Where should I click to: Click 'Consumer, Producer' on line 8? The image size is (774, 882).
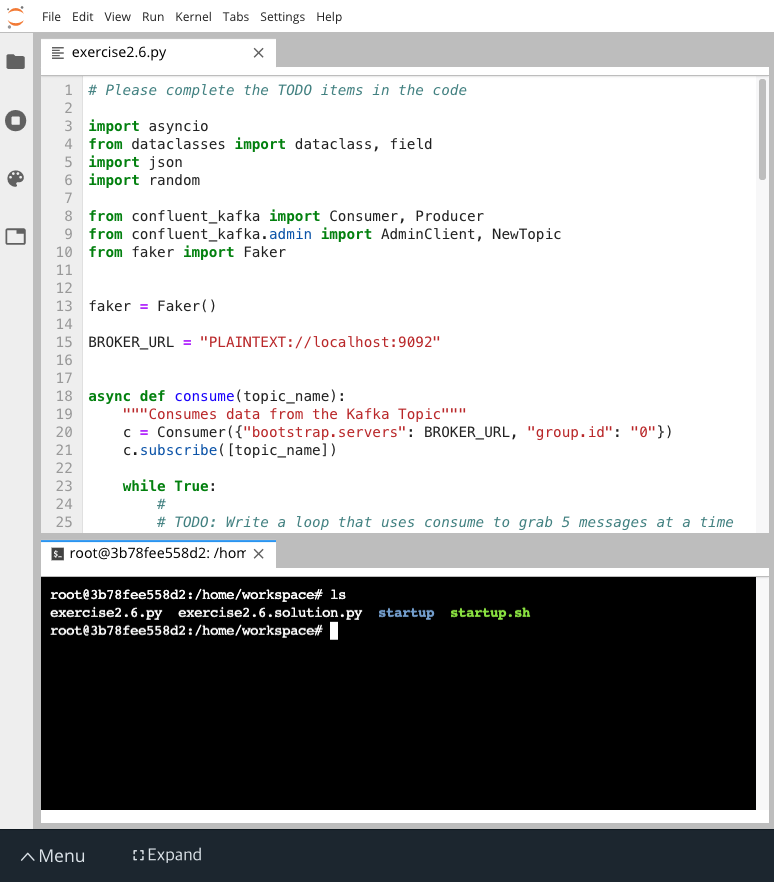406,216
